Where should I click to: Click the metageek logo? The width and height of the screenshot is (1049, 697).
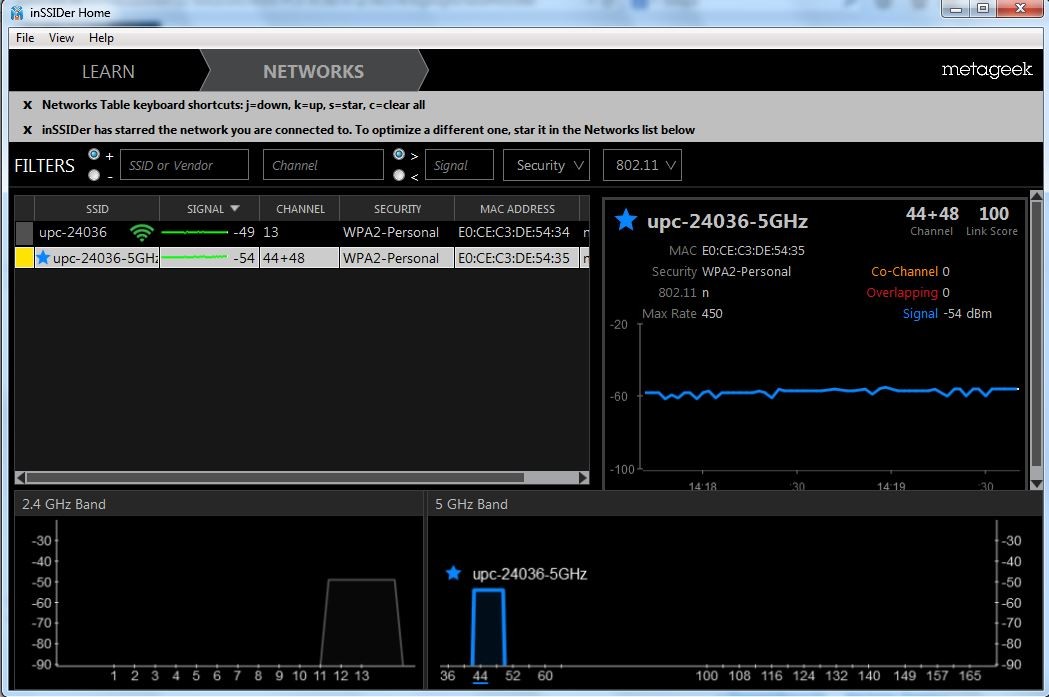(x=986, y=71)
